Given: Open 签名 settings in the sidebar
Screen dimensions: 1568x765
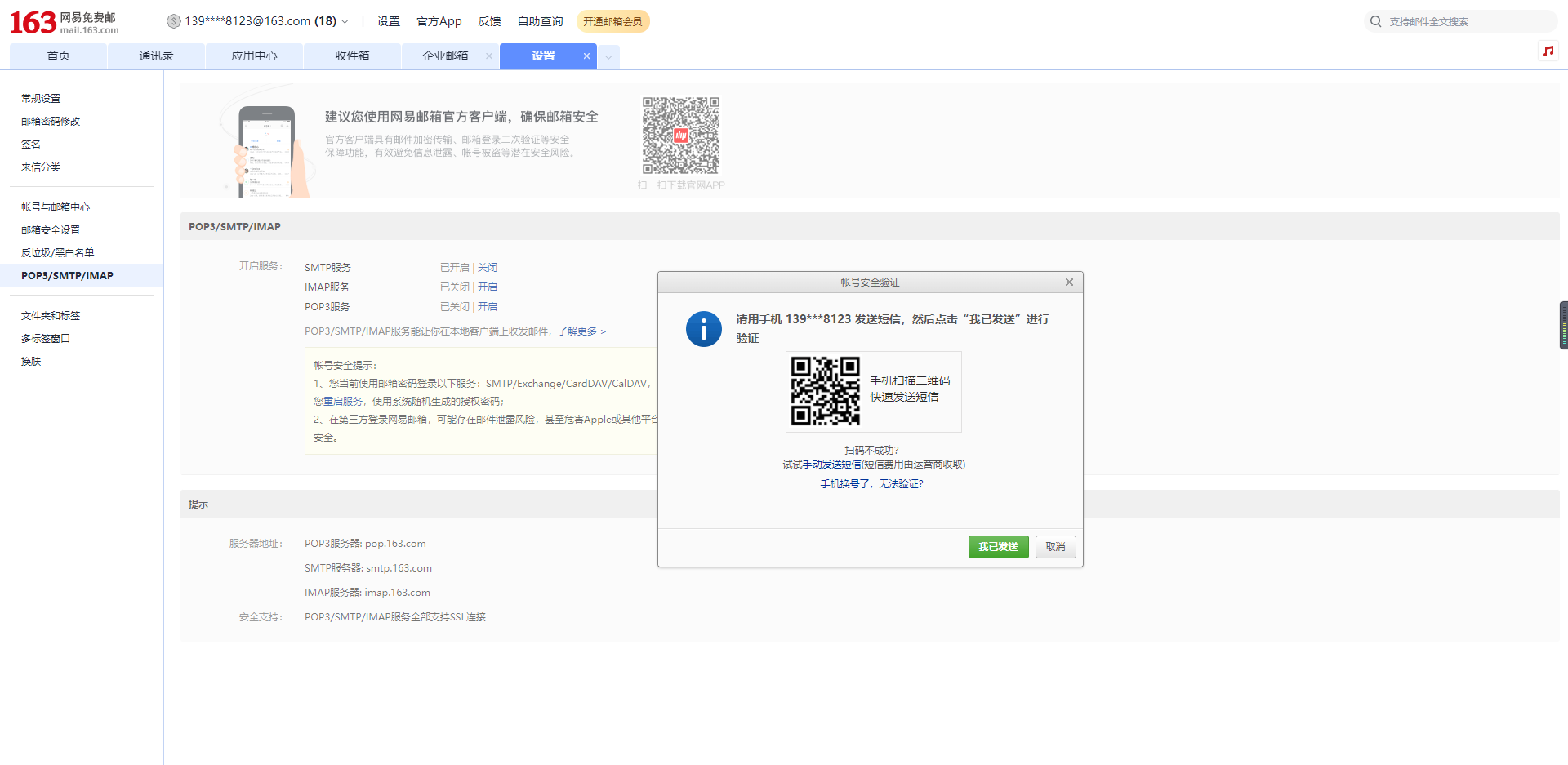Looking at the screenshot, I should point(31,144).
